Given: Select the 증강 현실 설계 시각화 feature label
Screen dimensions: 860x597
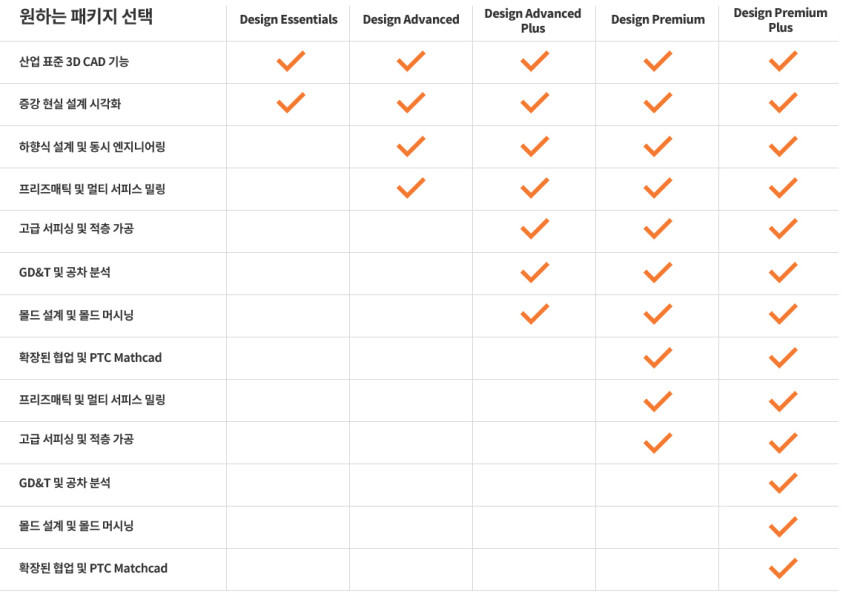Looking at the screenshot, I should 70,104.
